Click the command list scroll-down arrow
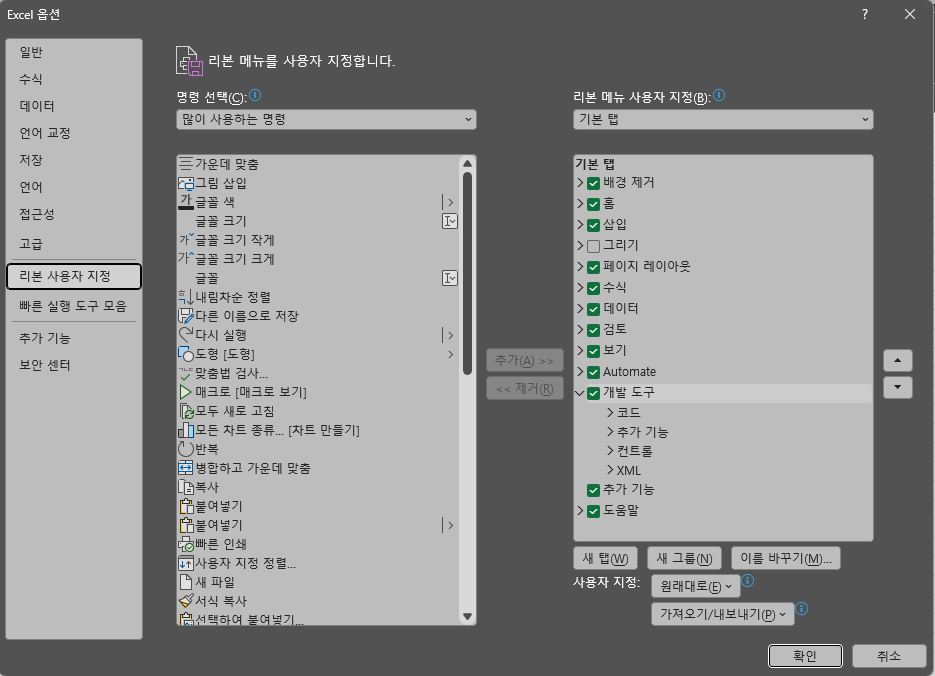This screenshot has width=935, height=676. click(468, 616)
